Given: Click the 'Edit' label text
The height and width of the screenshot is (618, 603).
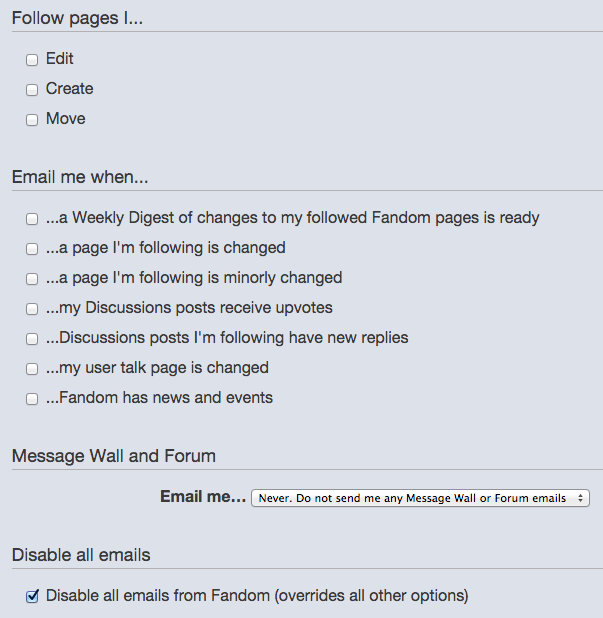Looking at the screenshot, I should click(x=60, y=59).
